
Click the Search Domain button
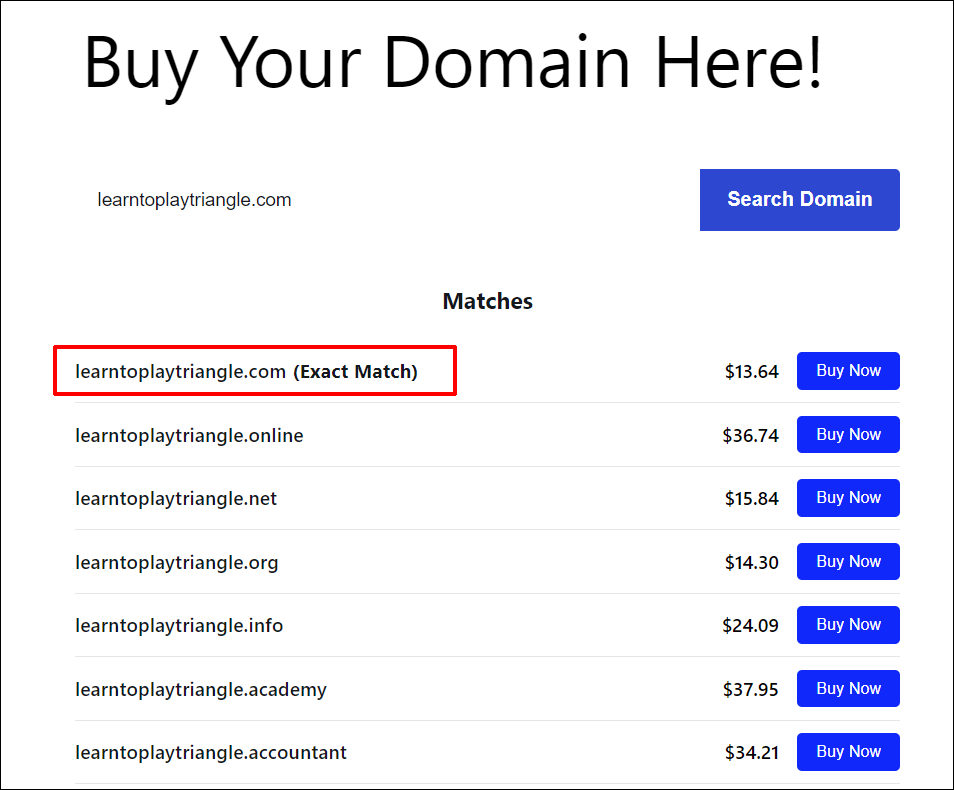click(x=799, y=199)
